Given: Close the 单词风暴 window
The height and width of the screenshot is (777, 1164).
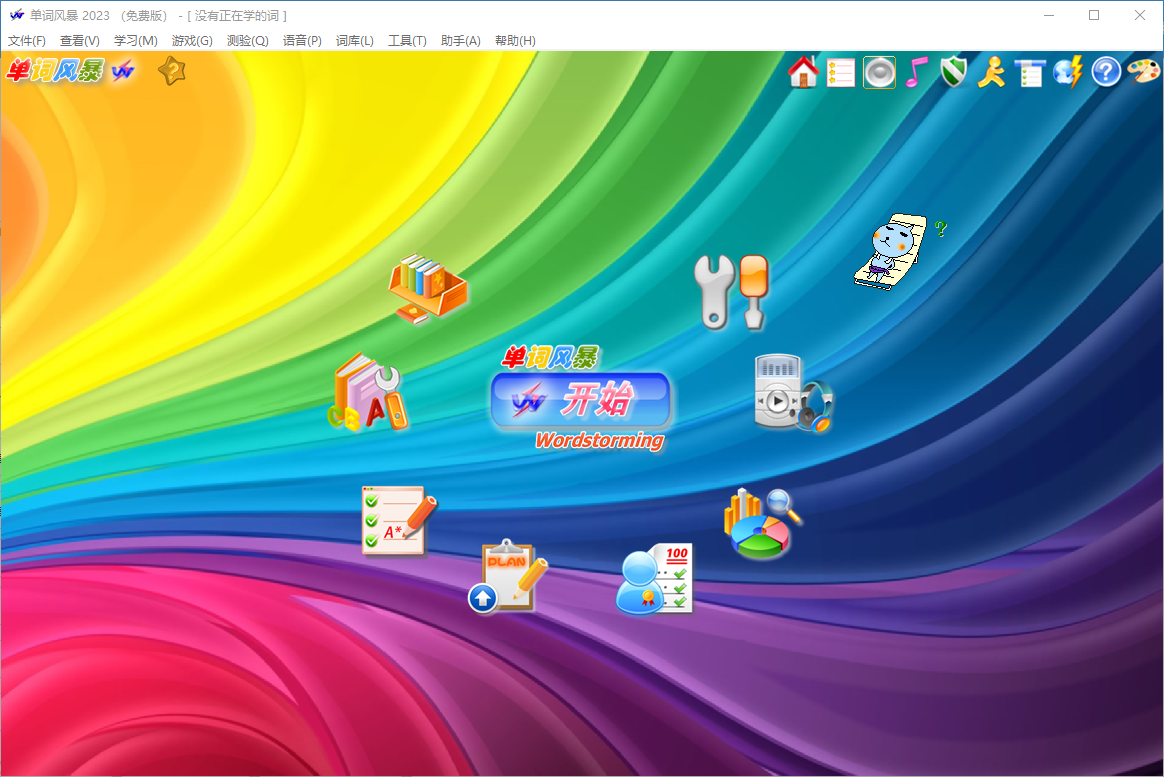Looking at the screenshot, I should point(1140,15).
